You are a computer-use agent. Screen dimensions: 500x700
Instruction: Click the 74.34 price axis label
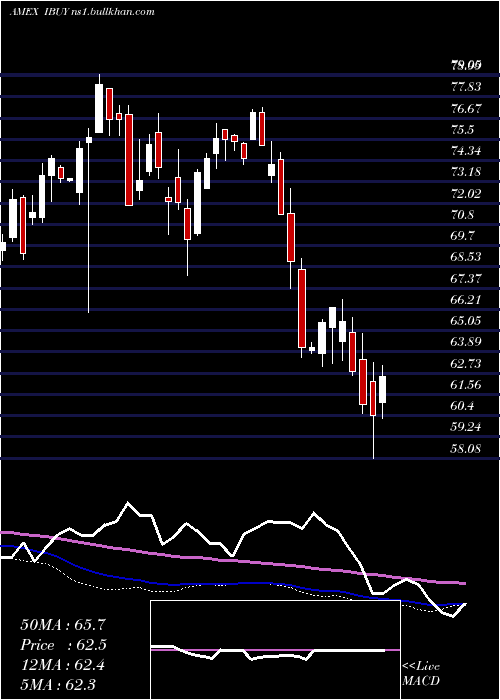pyautogui.click(x=466, y=151)
